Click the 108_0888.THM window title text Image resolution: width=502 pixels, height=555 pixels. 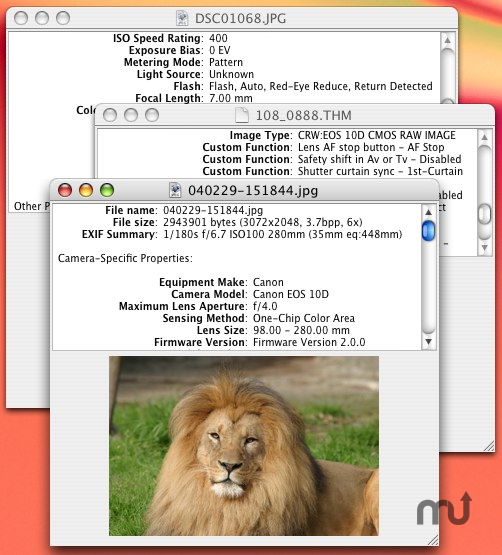click(x=303, y=115)
